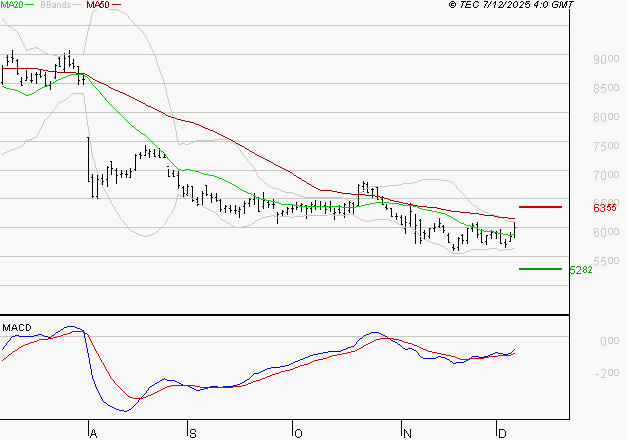Click the 8000 price axis label
Image resolution: width=627 pixels, height=440 pixels.
coord(606,117)
